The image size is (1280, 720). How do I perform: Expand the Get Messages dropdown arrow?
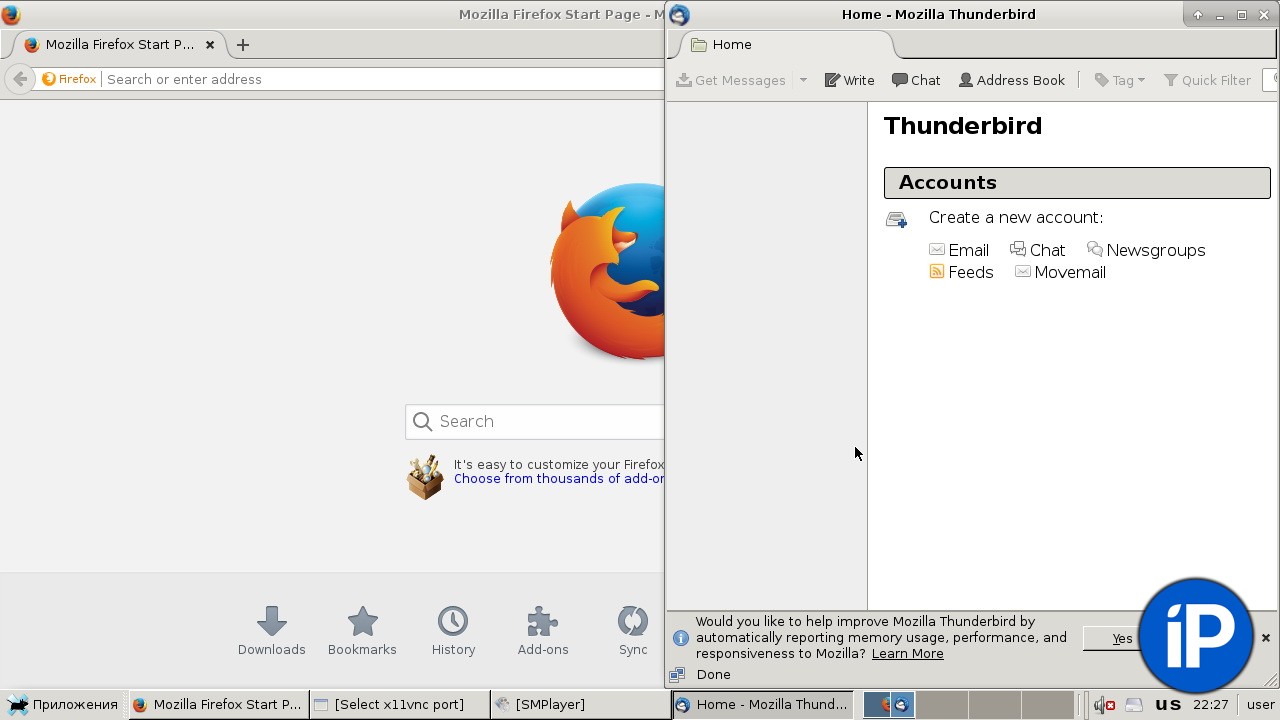pos(803,80)
